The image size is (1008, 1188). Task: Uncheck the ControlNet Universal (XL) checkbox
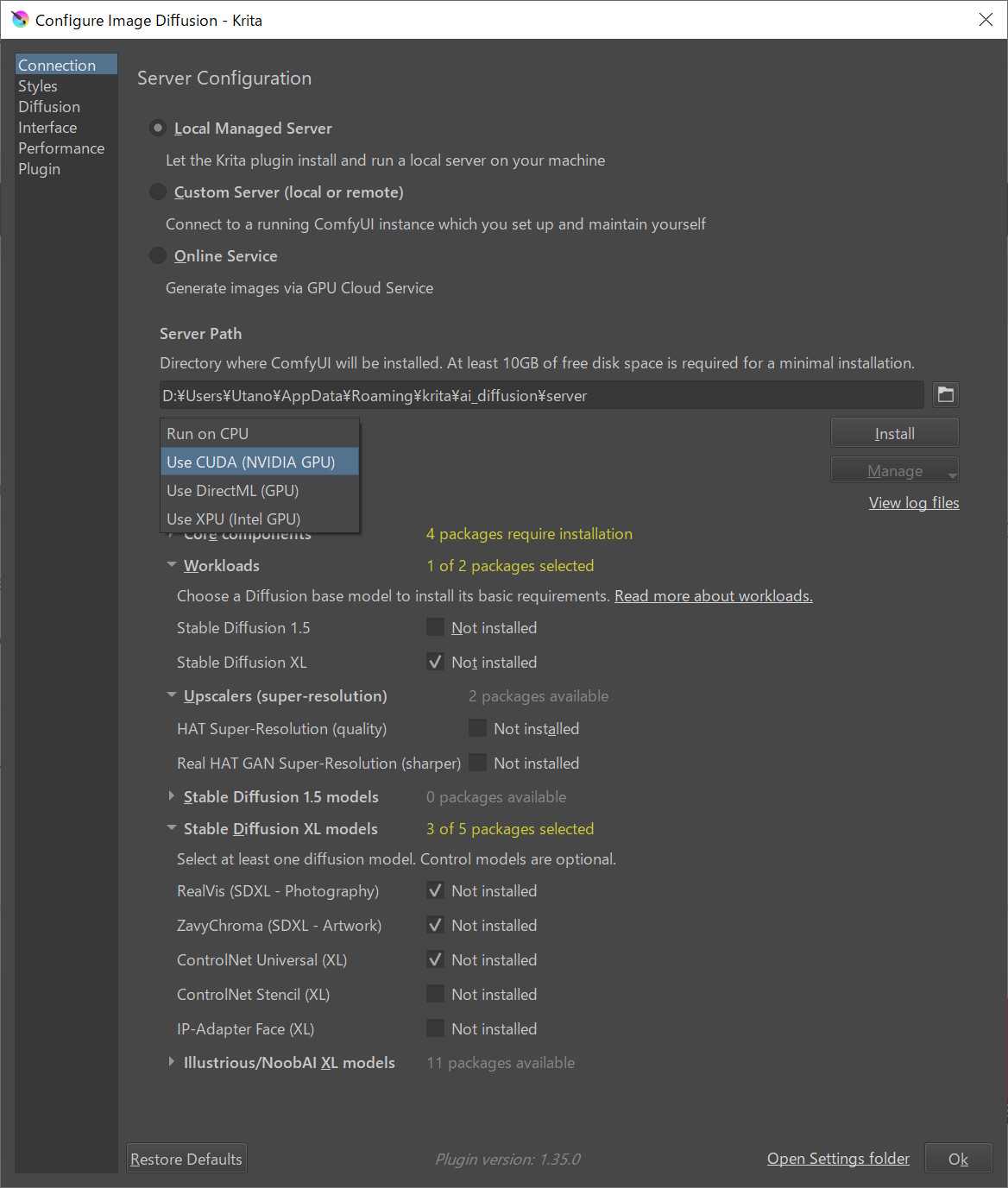coord(436,960)
